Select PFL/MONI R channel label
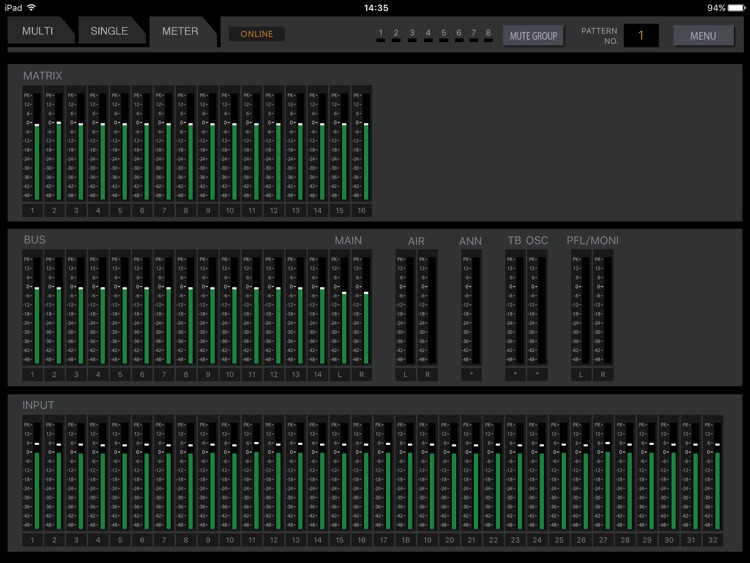 click(x=603, y=375)
